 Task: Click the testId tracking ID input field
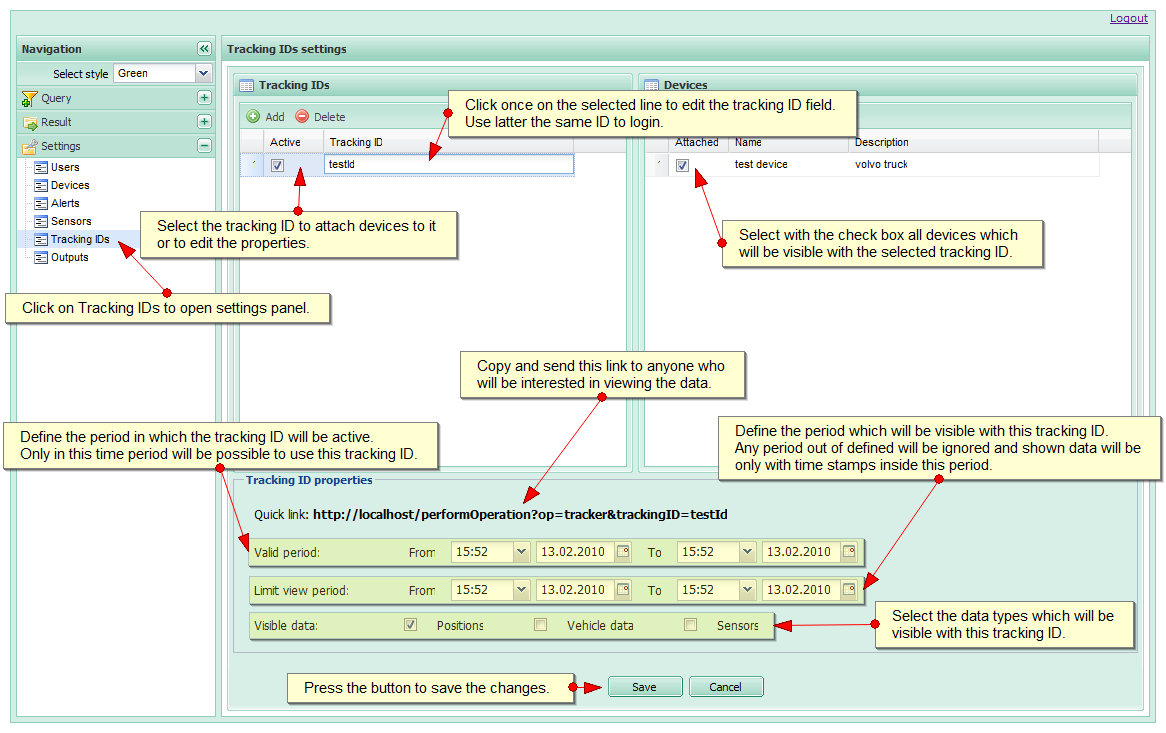pos(448,164)
